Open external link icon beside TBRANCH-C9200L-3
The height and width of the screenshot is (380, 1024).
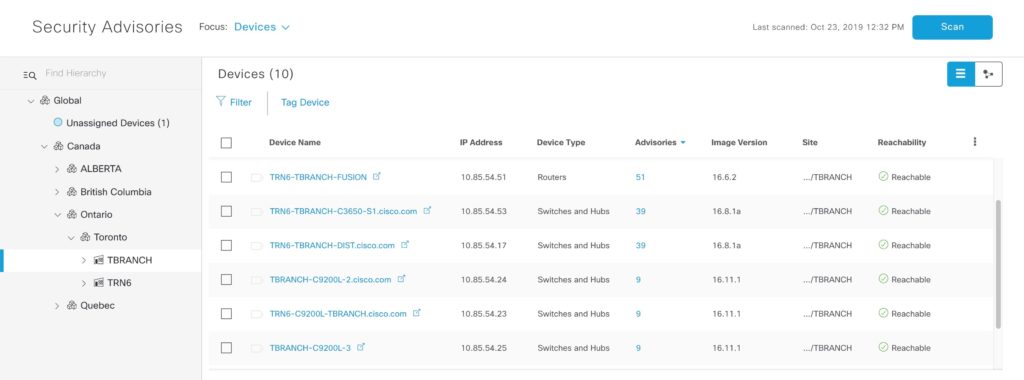[x=360, y=347]
